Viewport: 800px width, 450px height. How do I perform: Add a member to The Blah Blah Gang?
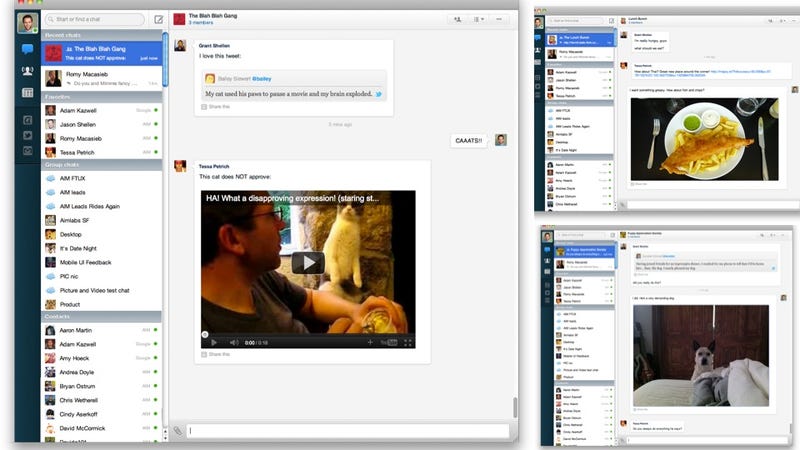pos(457,19)
